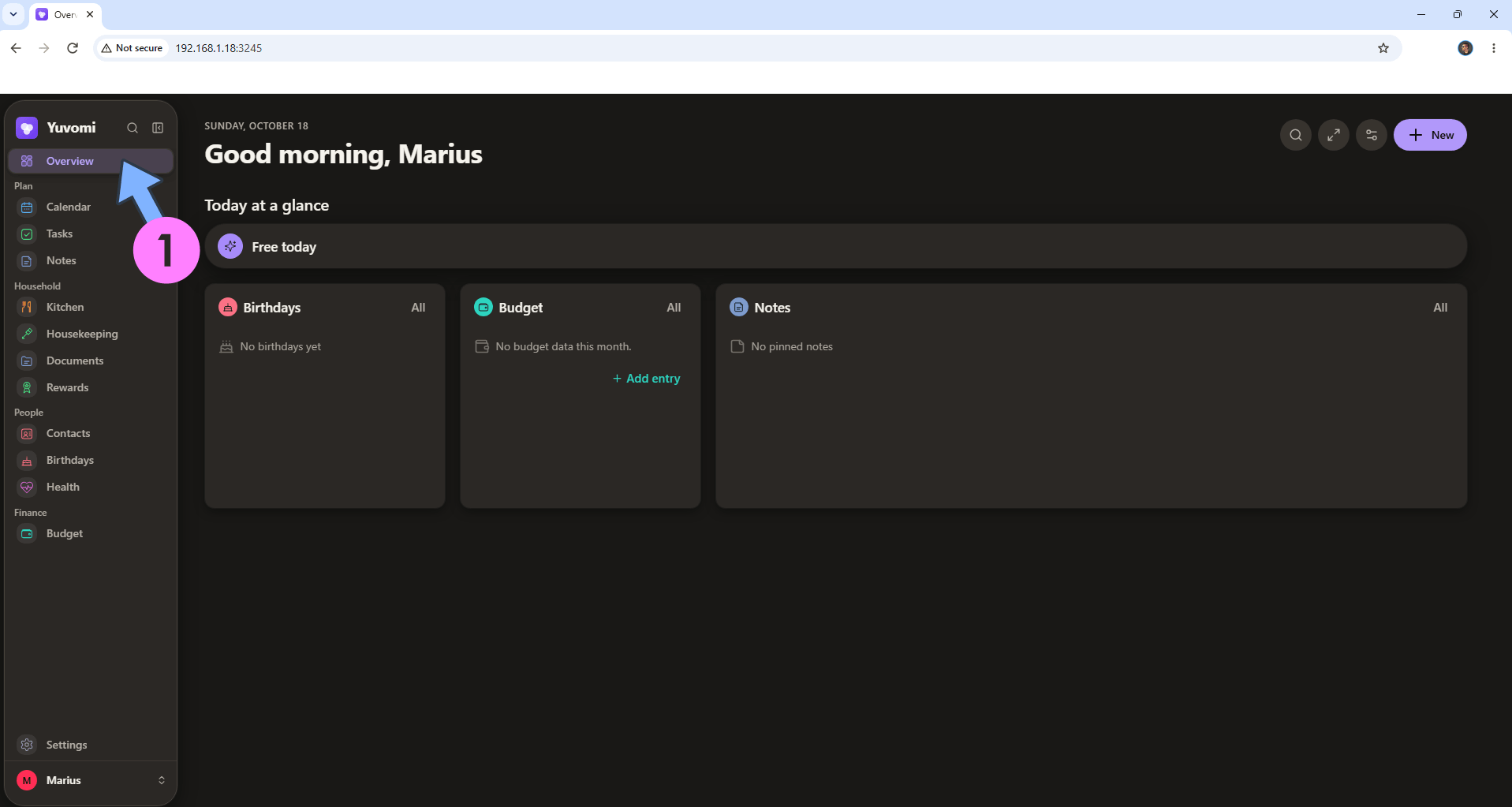The image size is (1512, 807).
Task: Open the Documents section
Action: pos(91,361)
